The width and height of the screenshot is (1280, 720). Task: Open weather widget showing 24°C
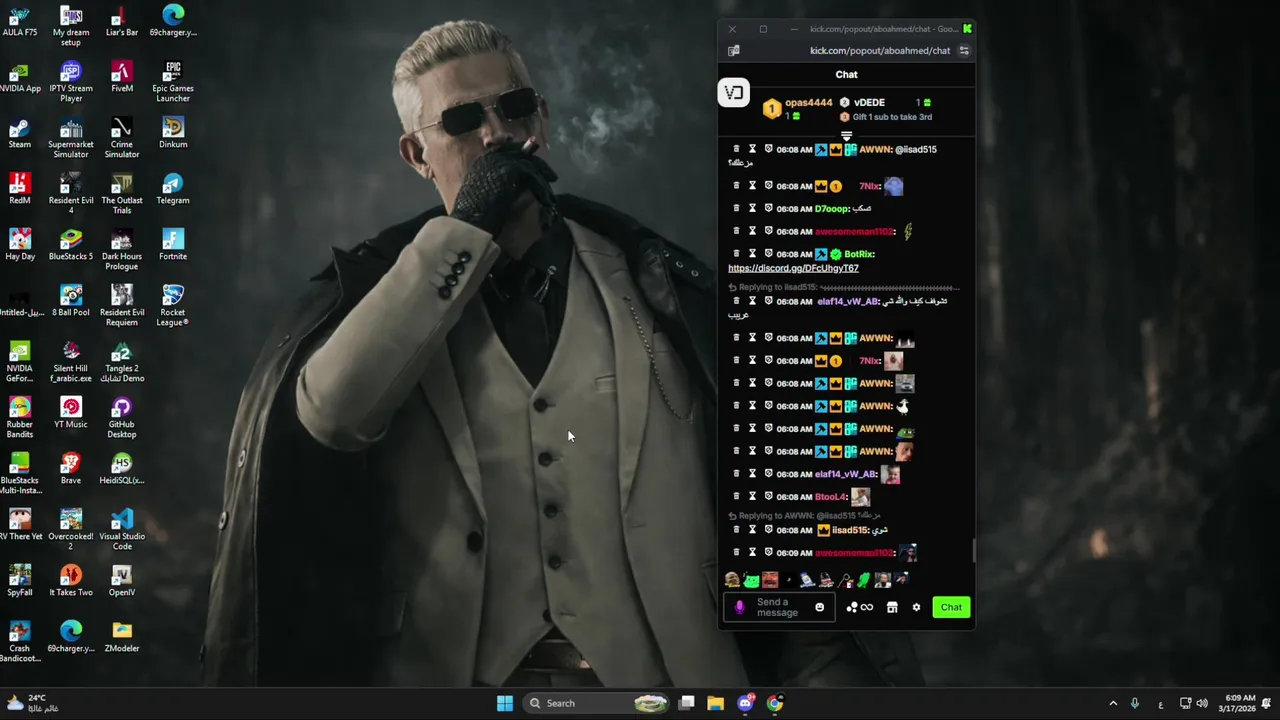[34, 703]
